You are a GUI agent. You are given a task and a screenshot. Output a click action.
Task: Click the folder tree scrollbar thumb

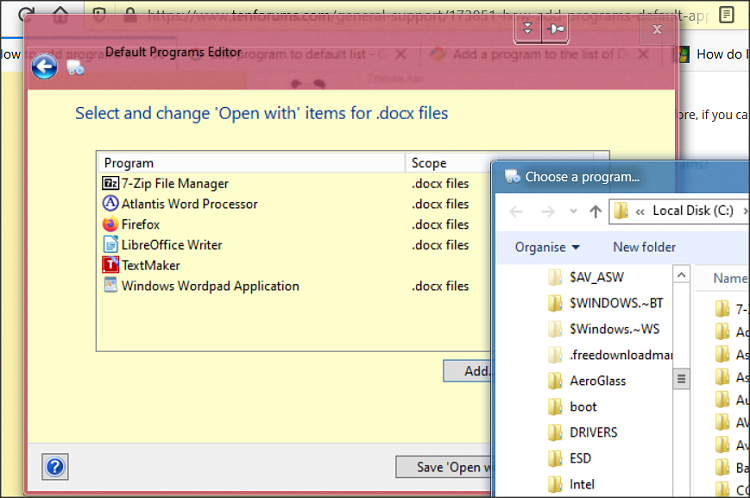click(682, 379)
